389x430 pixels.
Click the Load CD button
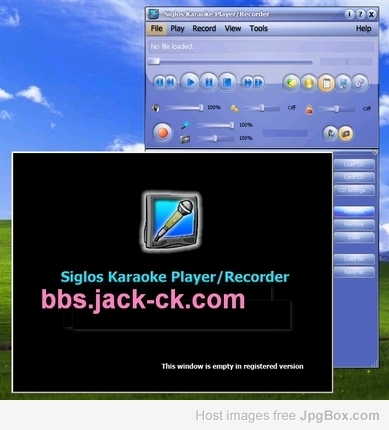(354, 164)
